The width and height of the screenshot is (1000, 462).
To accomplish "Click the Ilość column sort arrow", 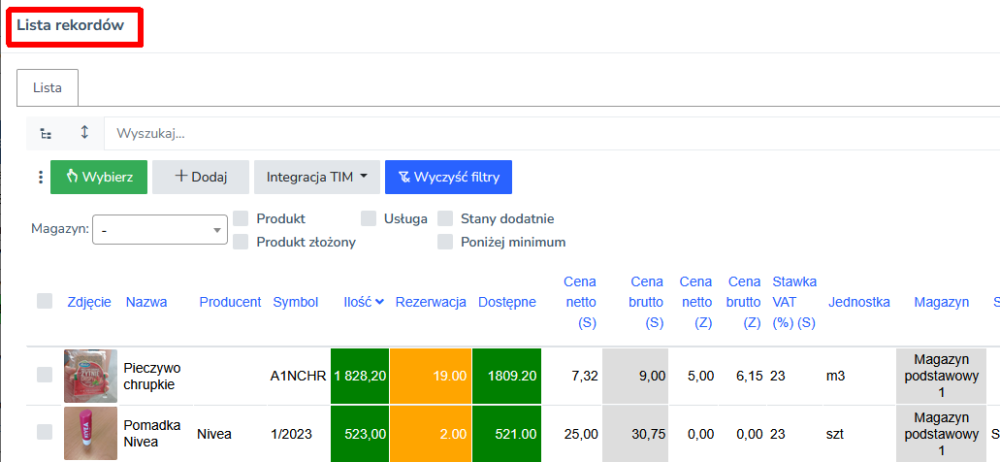I will (380, 302).
